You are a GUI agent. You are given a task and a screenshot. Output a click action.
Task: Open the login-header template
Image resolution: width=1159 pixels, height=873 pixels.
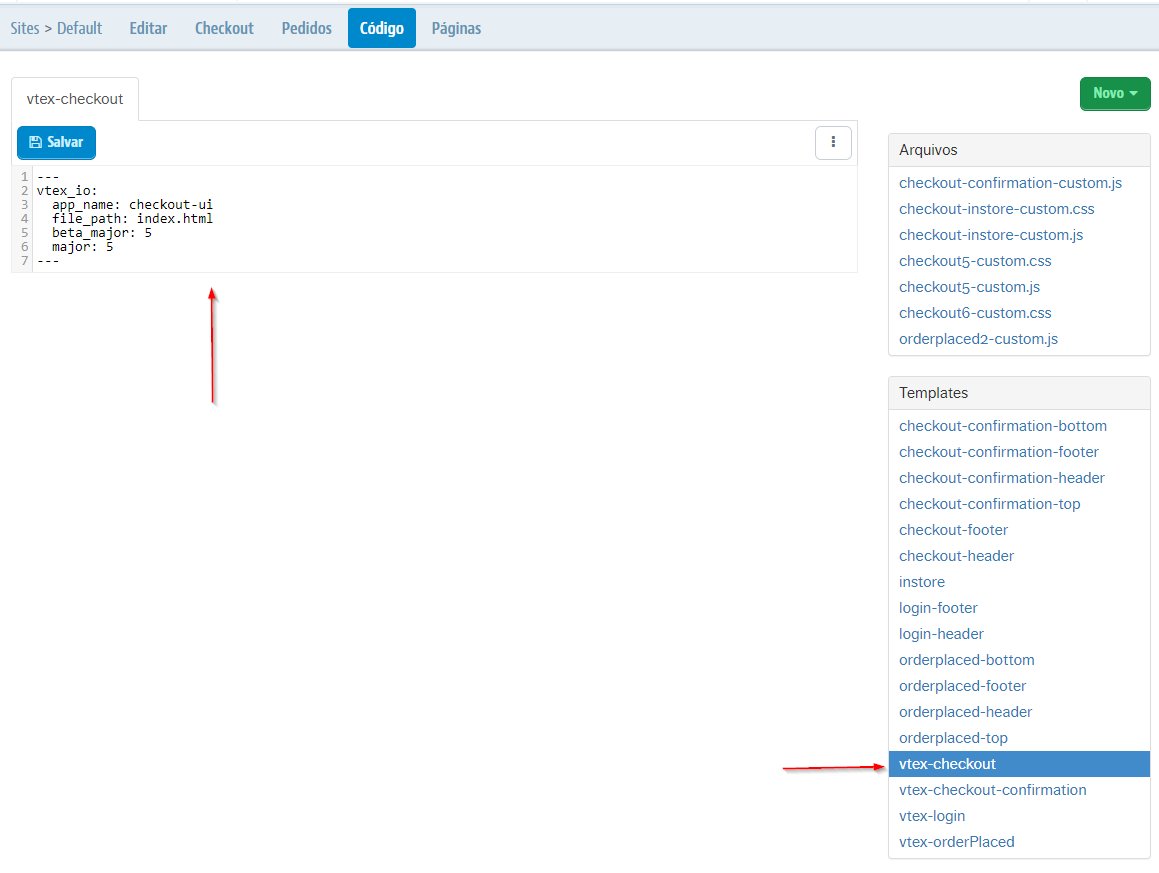[x=941, y=633]
